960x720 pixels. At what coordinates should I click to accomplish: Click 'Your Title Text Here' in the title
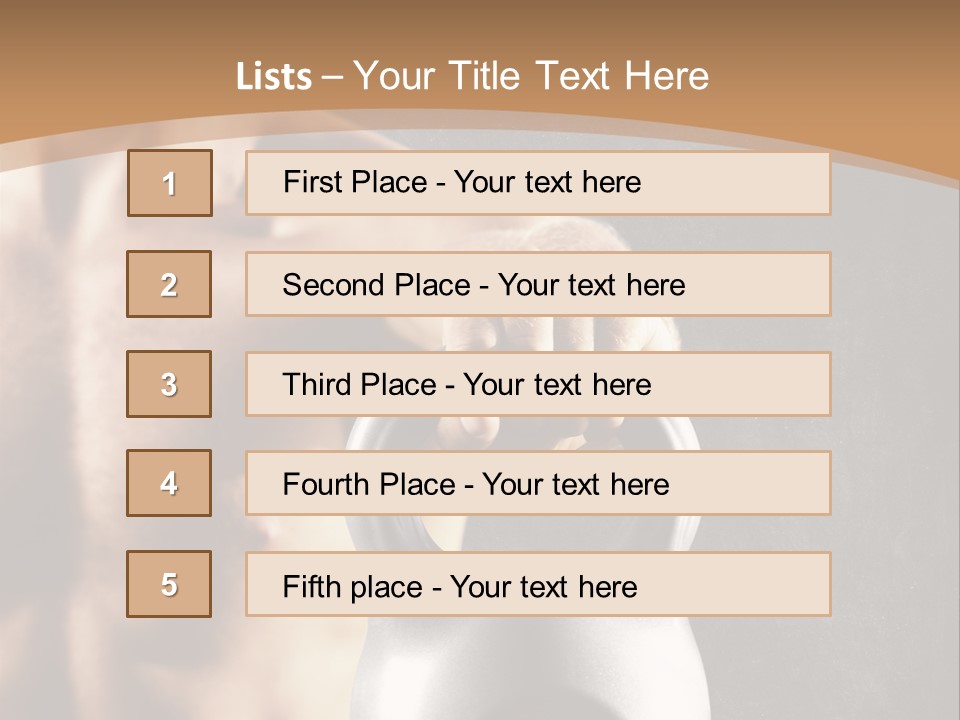pyautogui.click(x=531, y=76)
